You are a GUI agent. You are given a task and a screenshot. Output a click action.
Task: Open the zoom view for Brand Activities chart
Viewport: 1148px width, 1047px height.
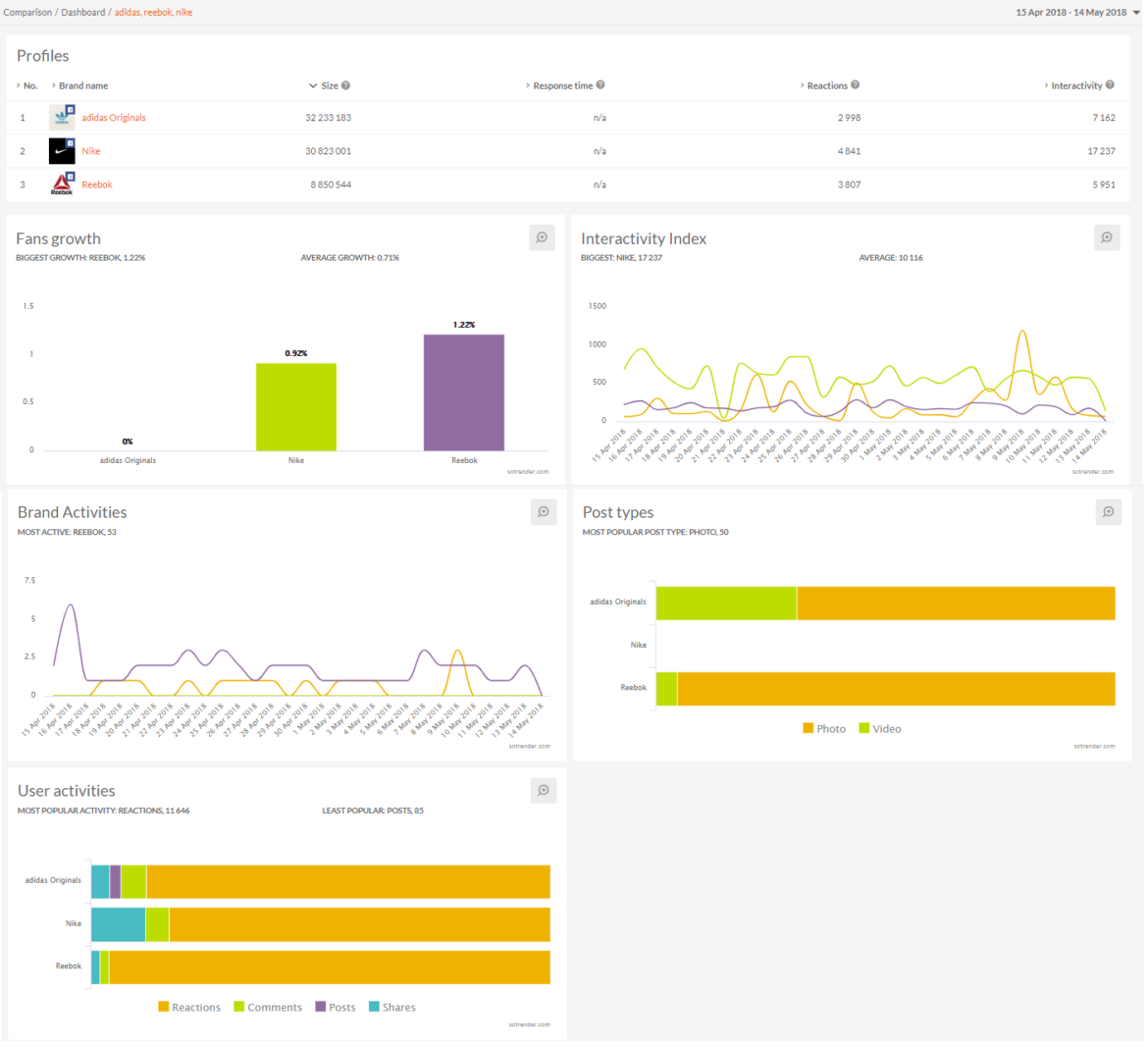pos(542,511)
